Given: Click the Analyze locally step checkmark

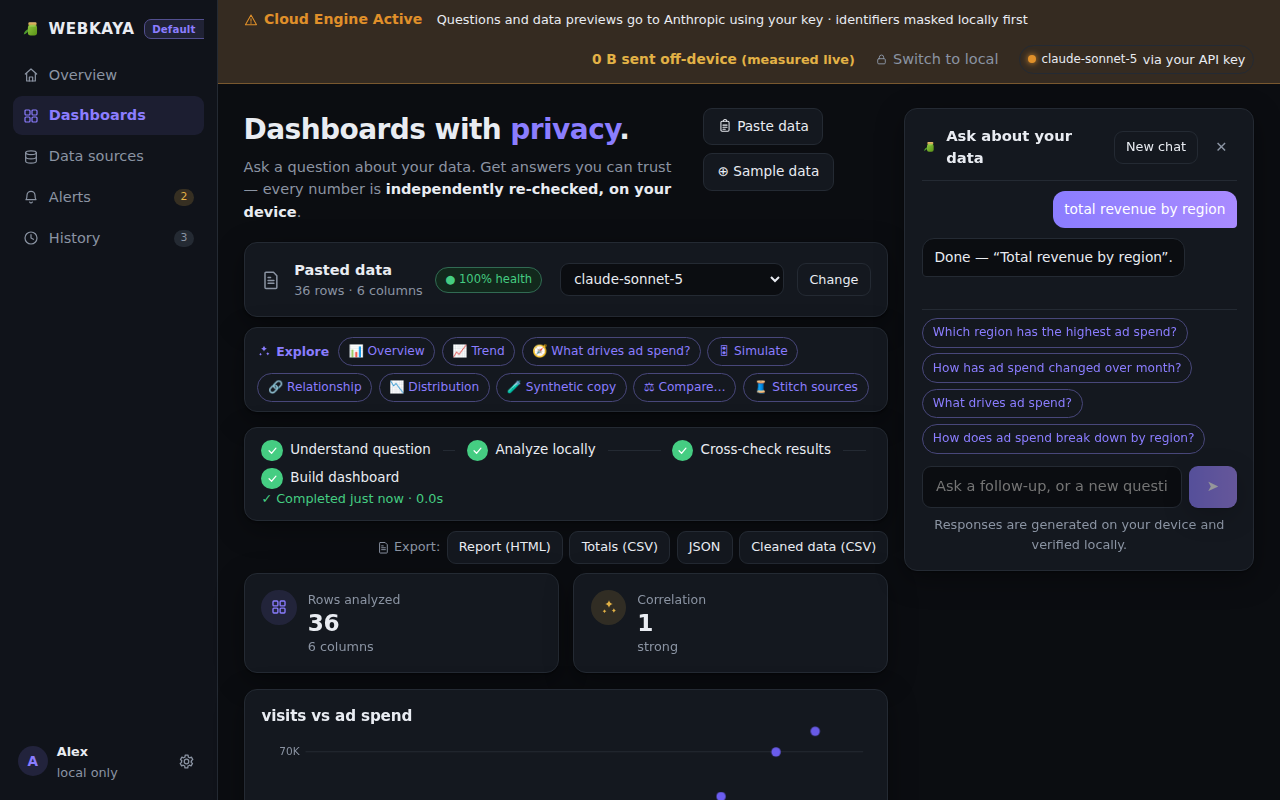Looking at the screenshot, I should 477,450.
